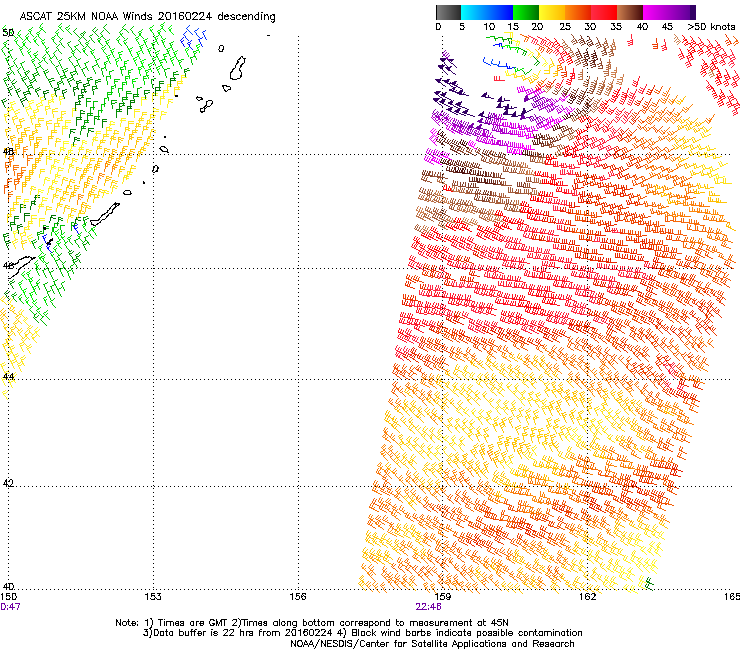Click the map title 'ASCAT 25KM NOAA Winds 20160224 descending'
The height and width of the screenshot is (650, 740).
147,16
